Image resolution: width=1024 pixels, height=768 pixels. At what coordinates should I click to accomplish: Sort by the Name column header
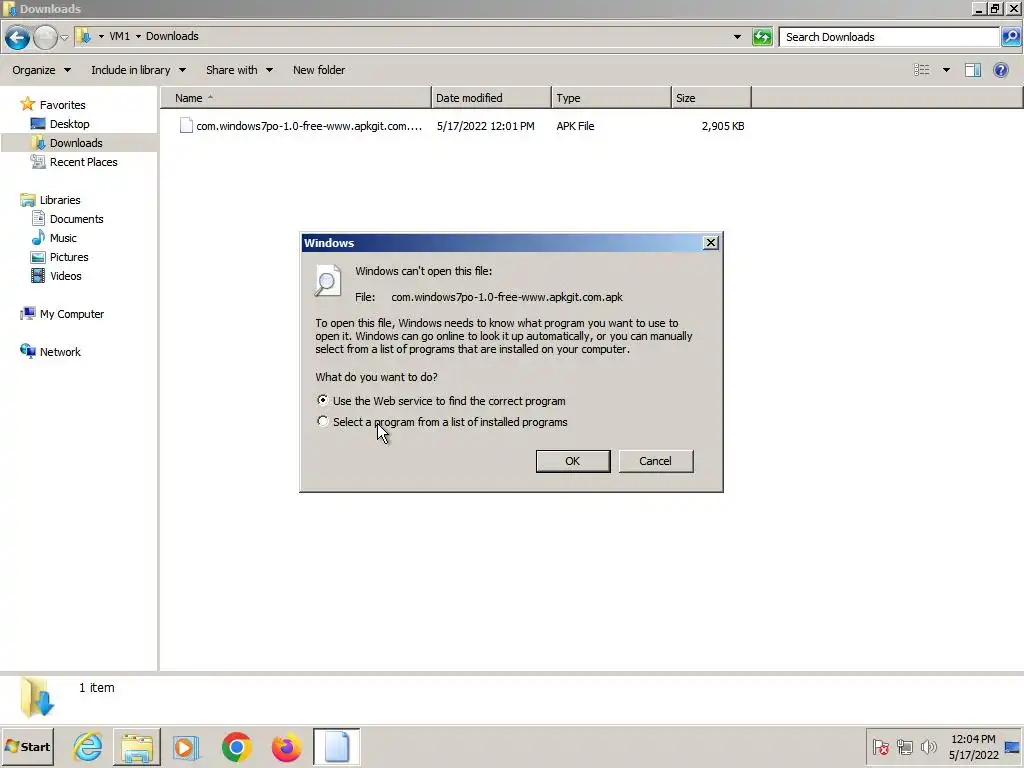(296, 98)
